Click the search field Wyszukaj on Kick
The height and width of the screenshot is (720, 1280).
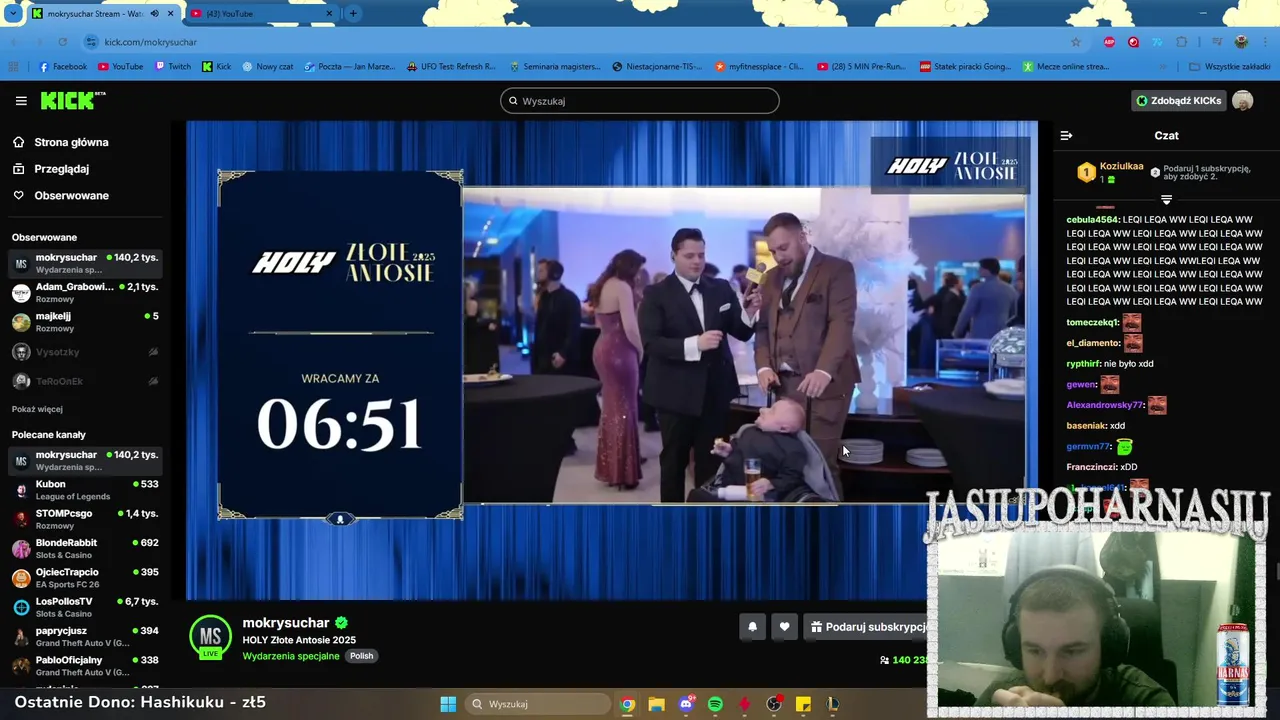coord(640,101)
